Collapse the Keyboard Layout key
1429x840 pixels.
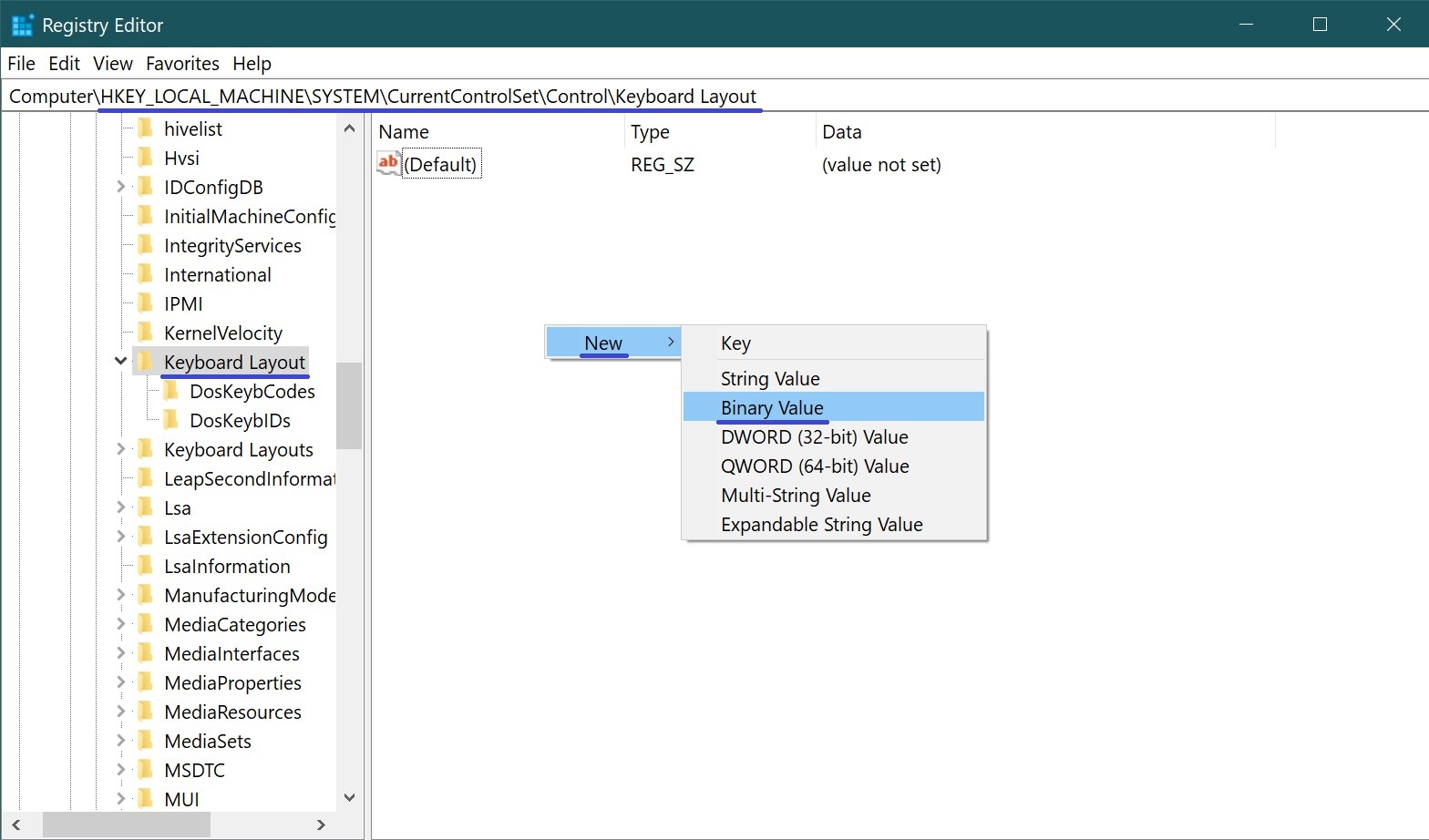[120, 362]
